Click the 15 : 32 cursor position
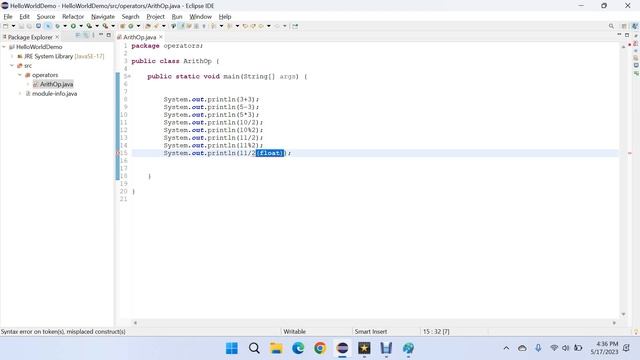Image resolution: width=640 pixels, height=360 pixels. [436, 332]
